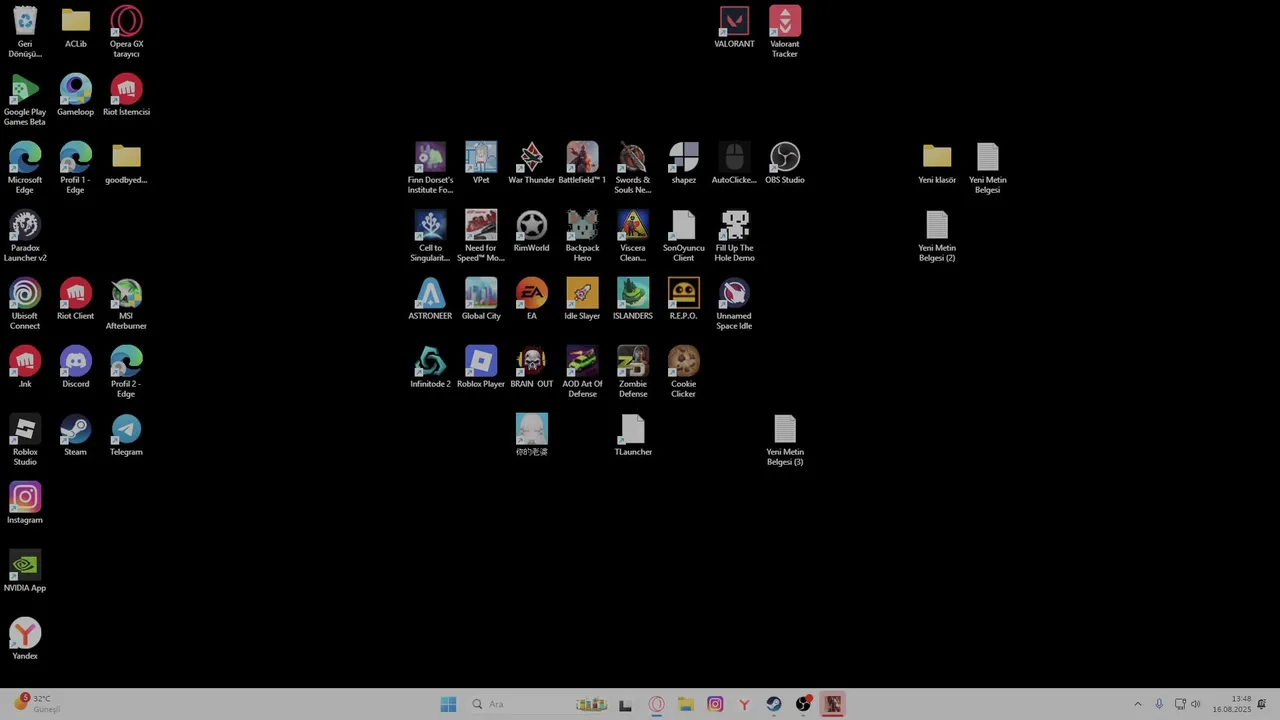The image size is (1280, 720).
Task: Launch Paradox Launcher v2
Action: tap(25, 226)
